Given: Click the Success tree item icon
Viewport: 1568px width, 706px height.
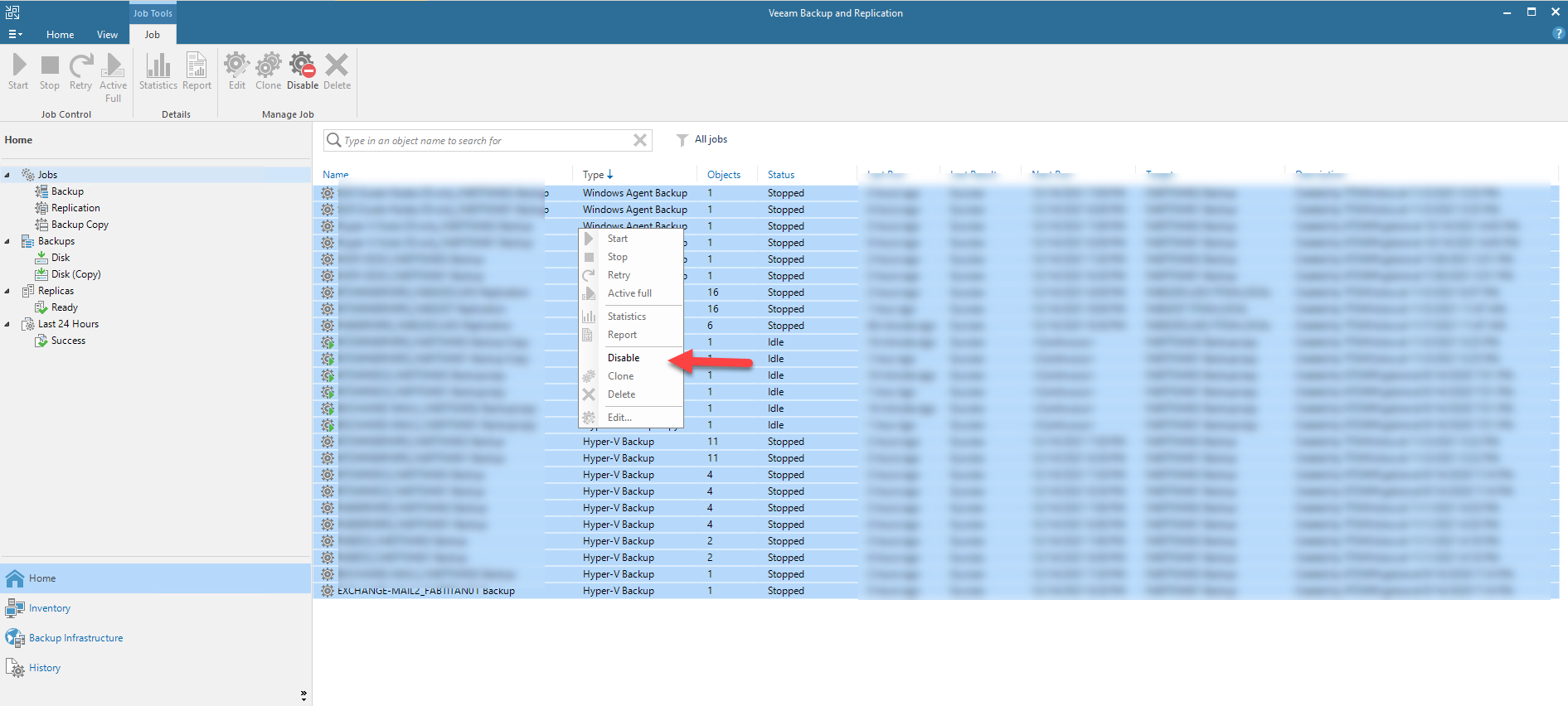Looking at the screenshot, I should 41,341.
